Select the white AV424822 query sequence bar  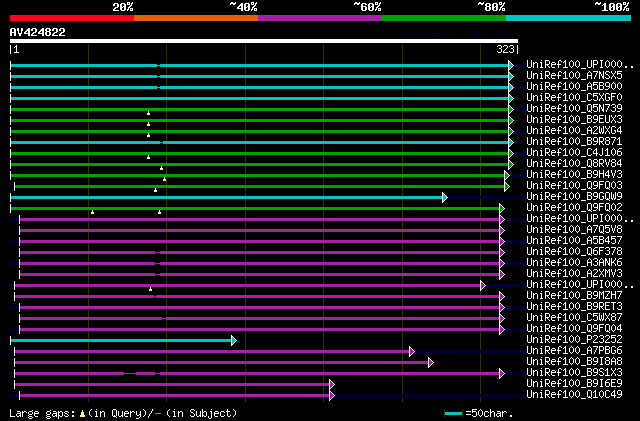click(x=264, y=41)
